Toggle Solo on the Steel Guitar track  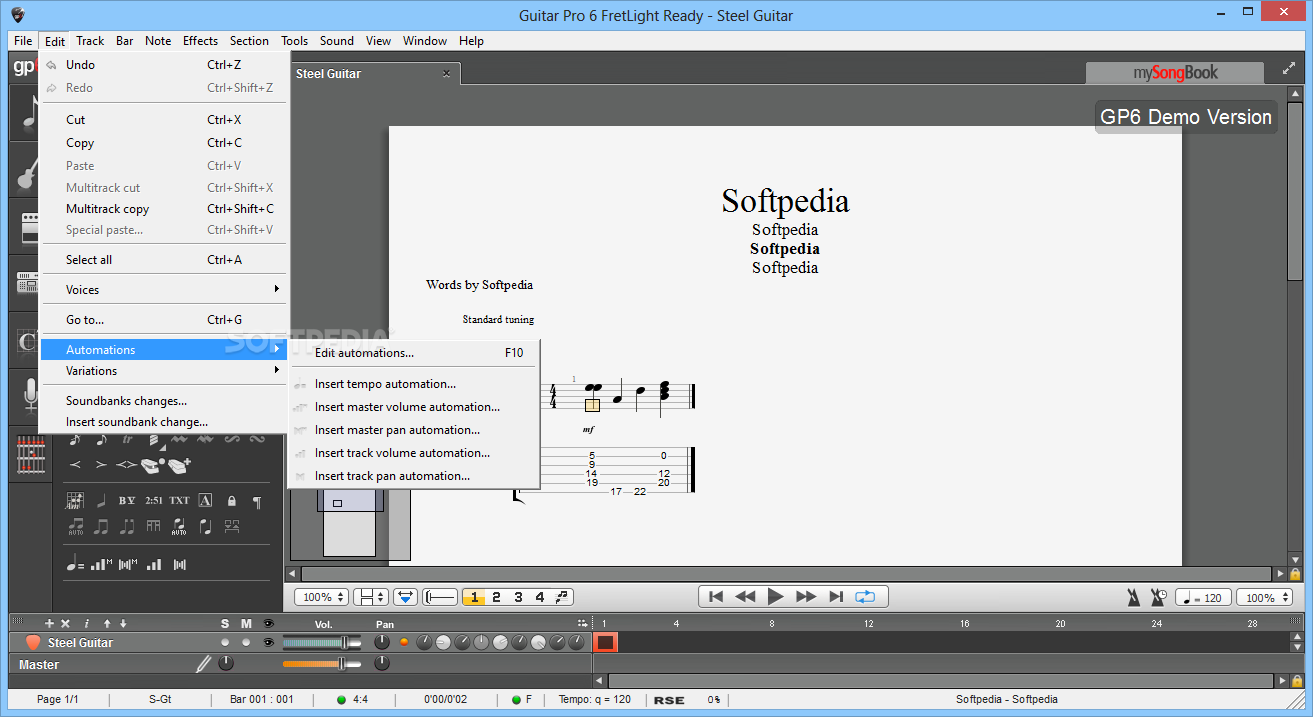(225, 642)
